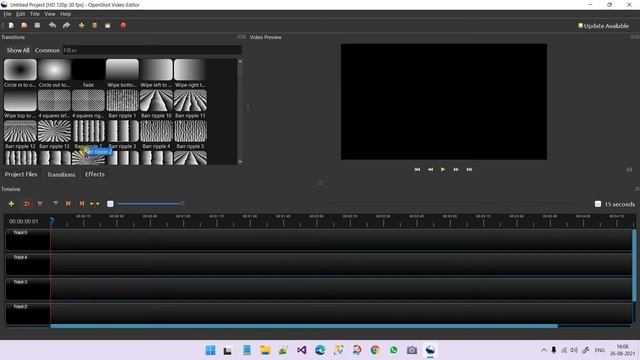Jump to start of video preview

pyautogui.click(x=417, y=169)
